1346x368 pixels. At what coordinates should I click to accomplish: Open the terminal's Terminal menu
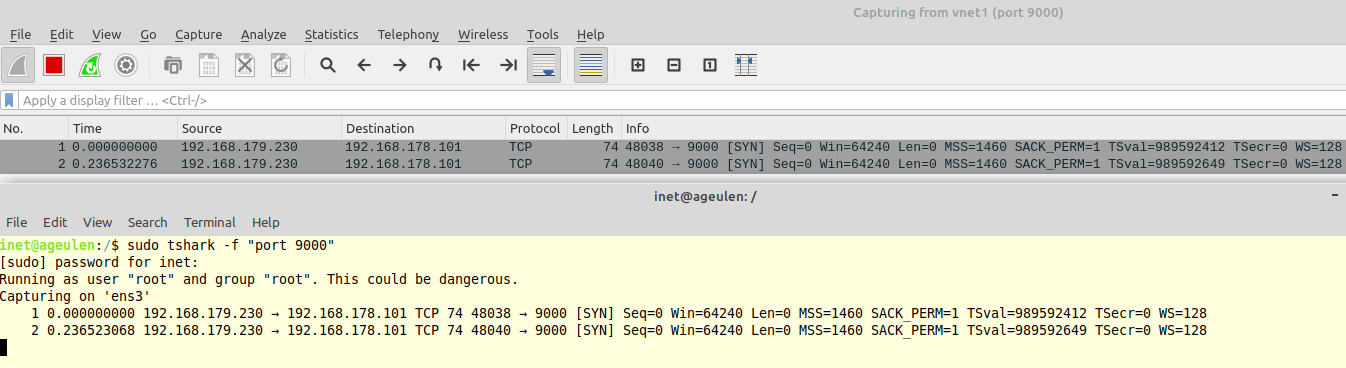pyautogui.click(x=210, y=222)
